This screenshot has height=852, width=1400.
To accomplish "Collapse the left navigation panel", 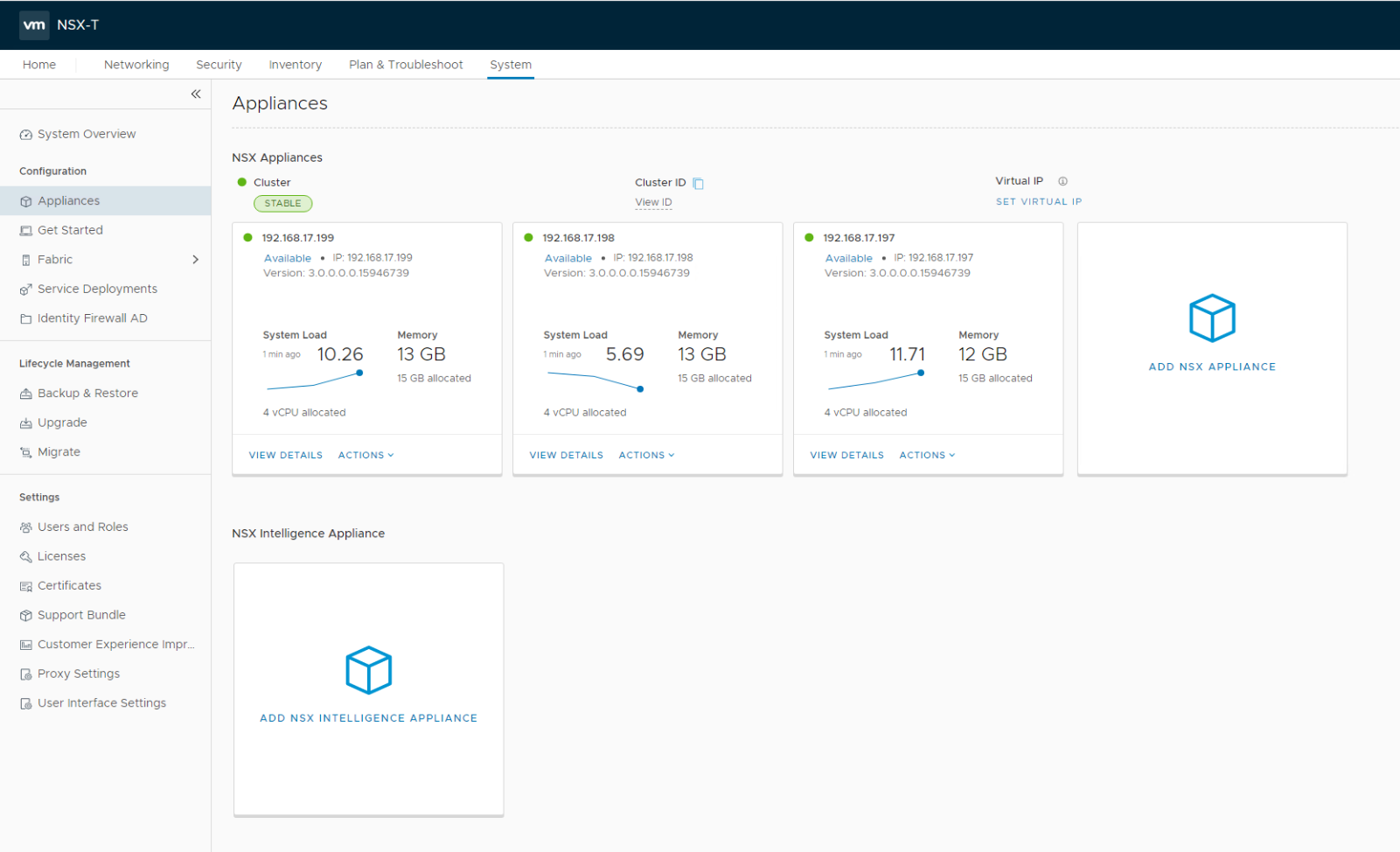I will (196, 94).
